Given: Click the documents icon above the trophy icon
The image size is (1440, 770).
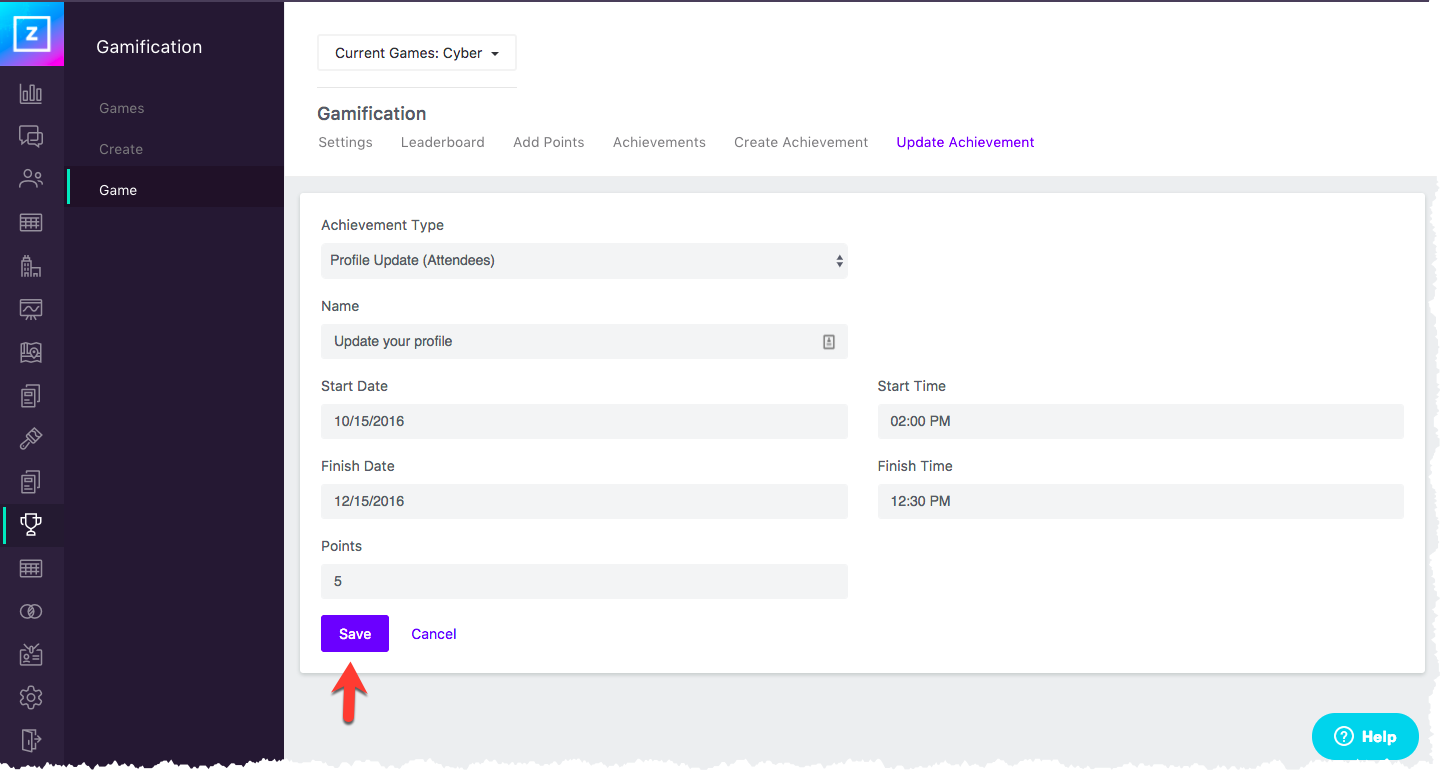Looking at the screenshot, I should (31, 482).
